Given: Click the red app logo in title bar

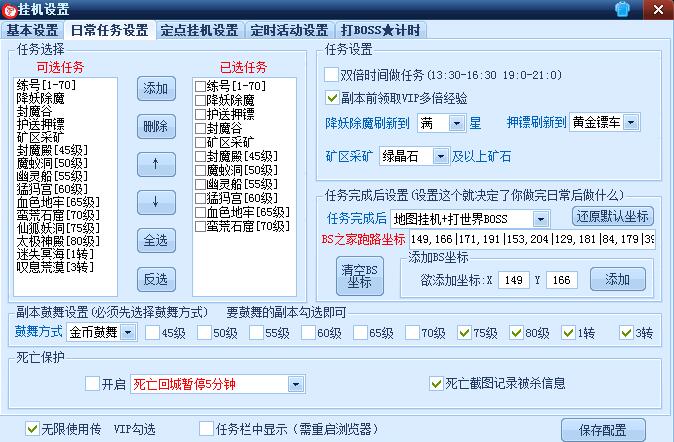Looking at the screenshot, I should point(9,10).
